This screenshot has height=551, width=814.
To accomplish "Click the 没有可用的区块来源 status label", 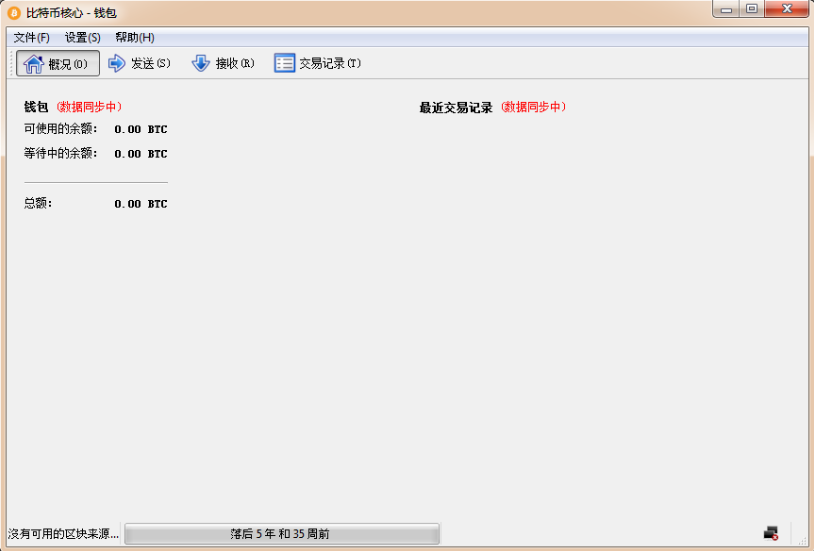I will pyautogui.click(x=63, y=534).
